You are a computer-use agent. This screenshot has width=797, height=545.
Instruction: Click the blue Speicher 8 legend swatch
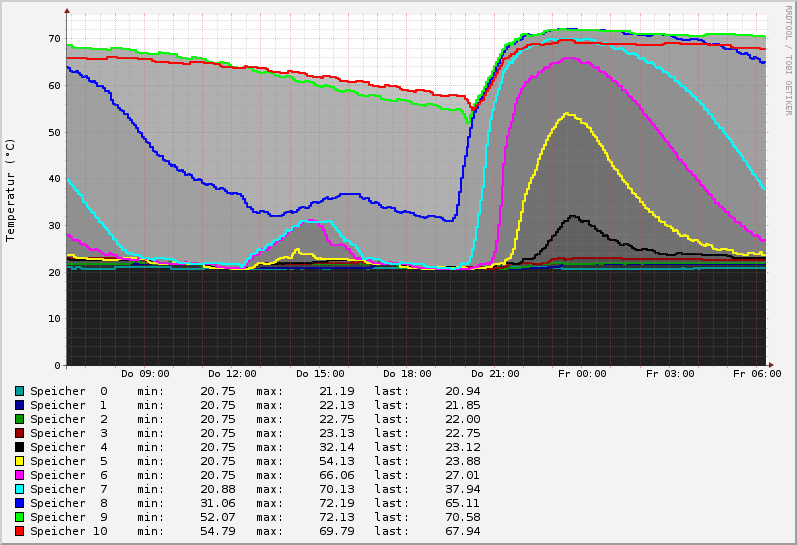pos(19,503)
